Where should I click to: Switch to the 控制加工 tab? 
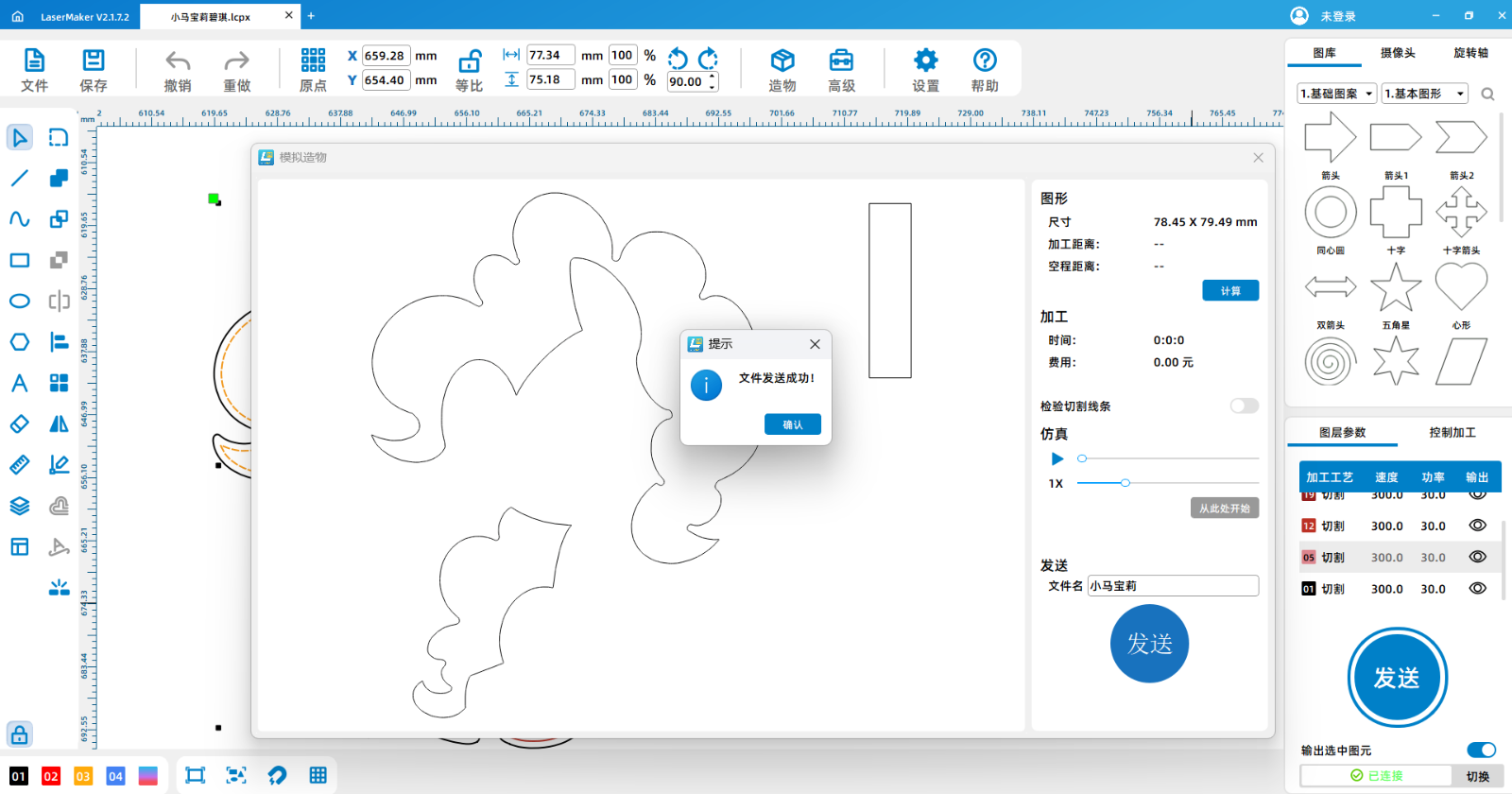[1452, 432]
